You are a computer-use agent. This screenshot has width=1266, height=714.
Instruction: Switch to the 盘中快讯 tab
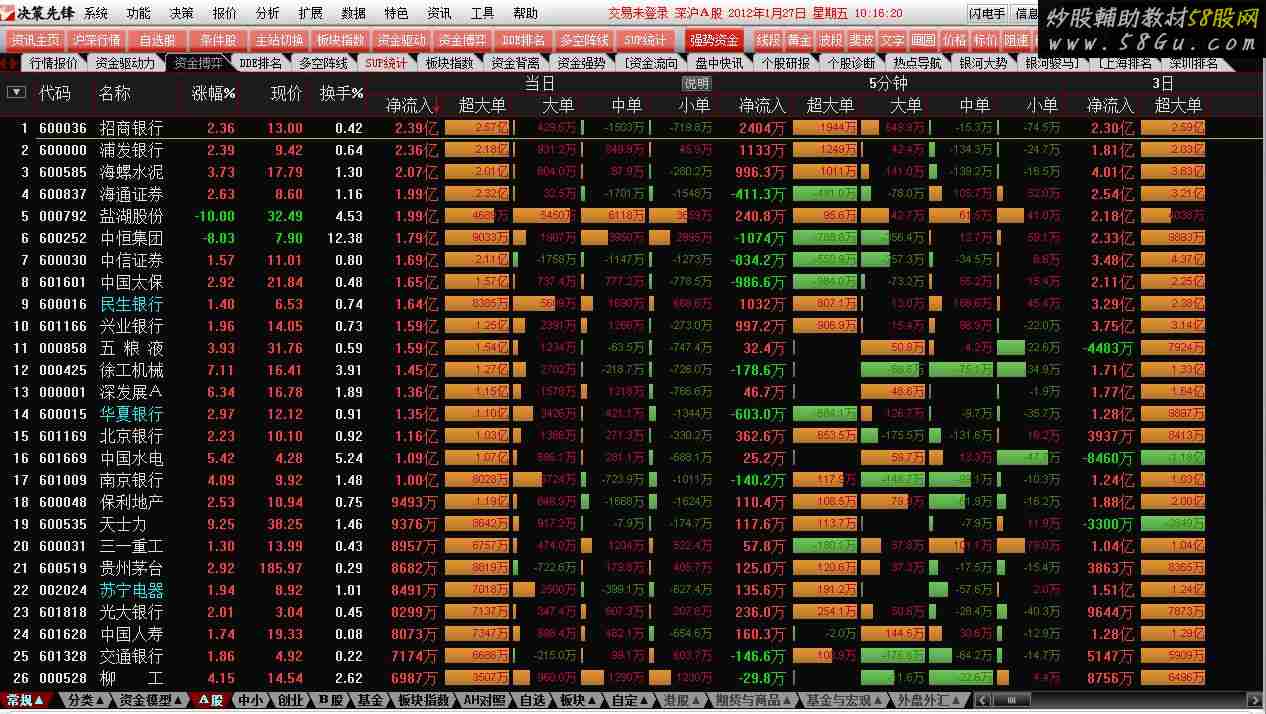(719, 63)
